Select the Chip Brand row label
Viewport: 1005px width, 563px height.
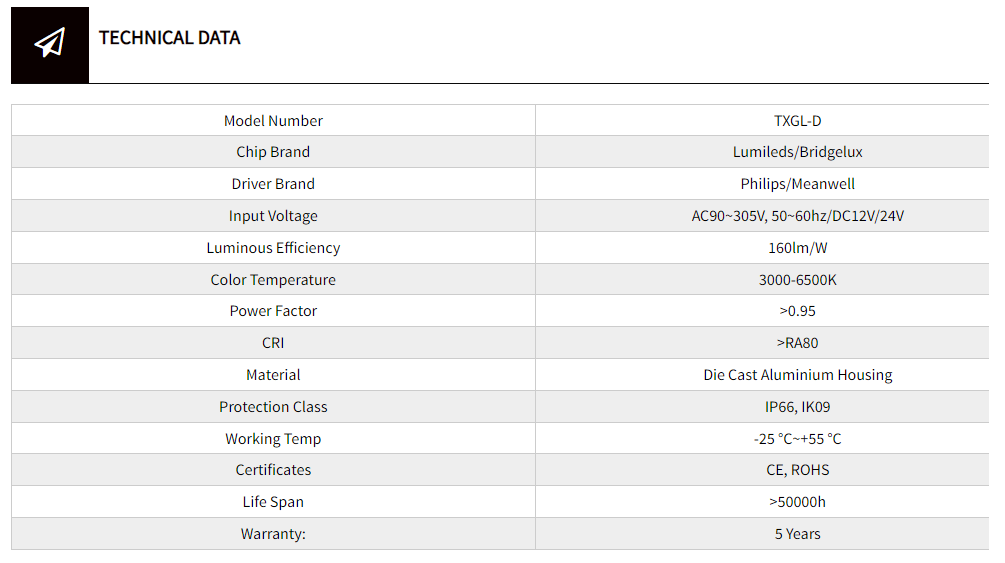pyautogui.click(x=273, y=152)
